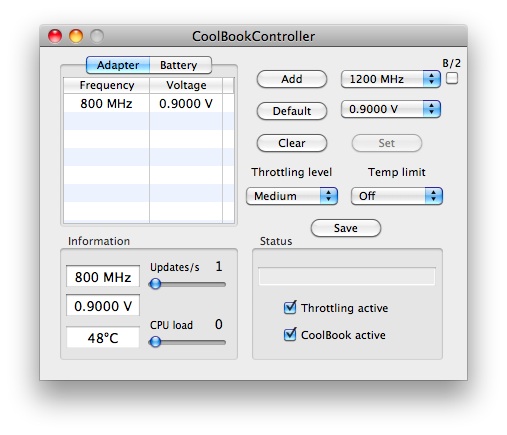Click the 800 MHz information field
This screenshot has height=435, width=507.
[x=103, y=277]
